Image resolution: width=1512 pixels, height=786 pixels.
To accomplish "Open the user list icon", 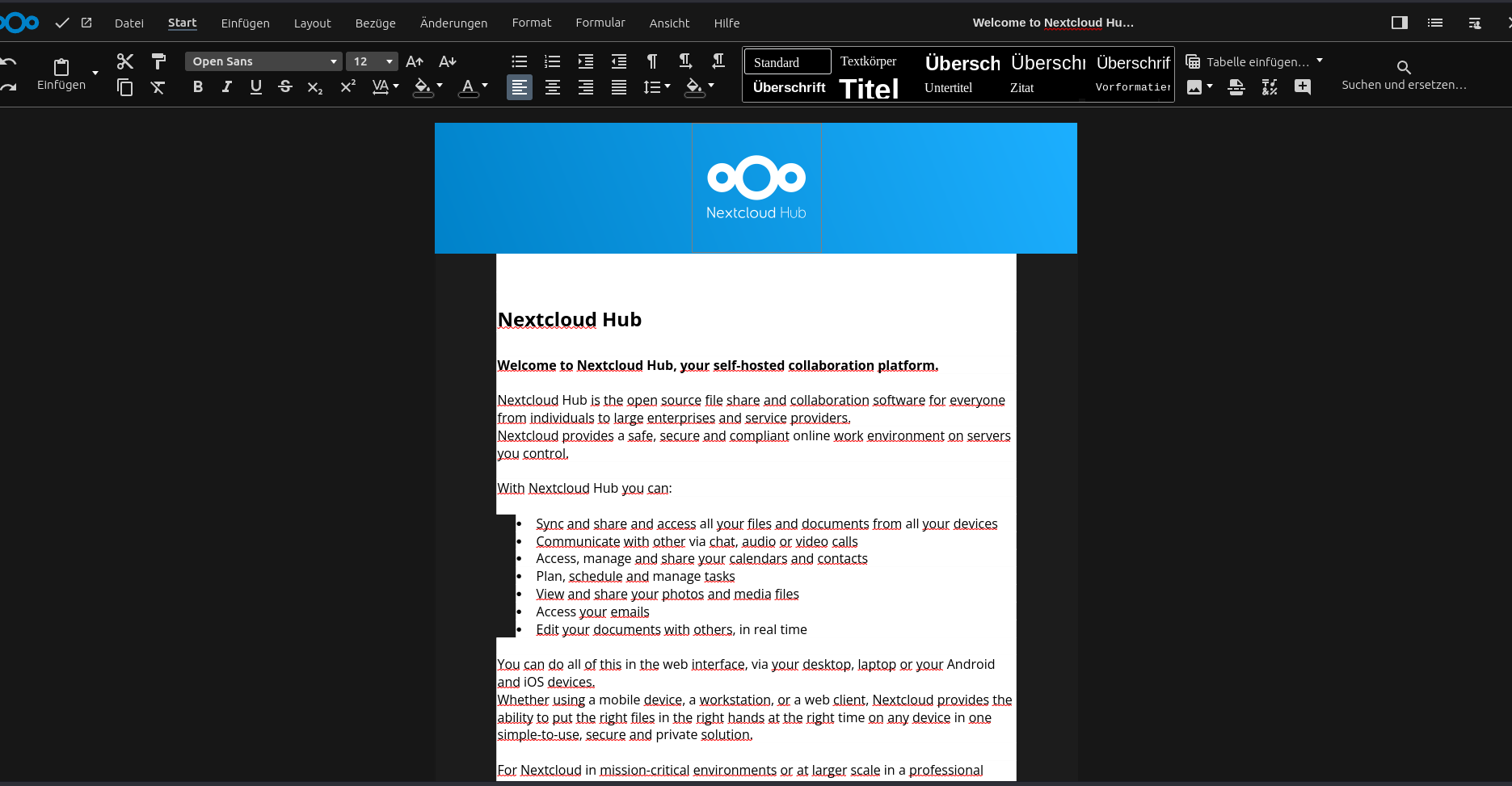I will [1475, 23].
